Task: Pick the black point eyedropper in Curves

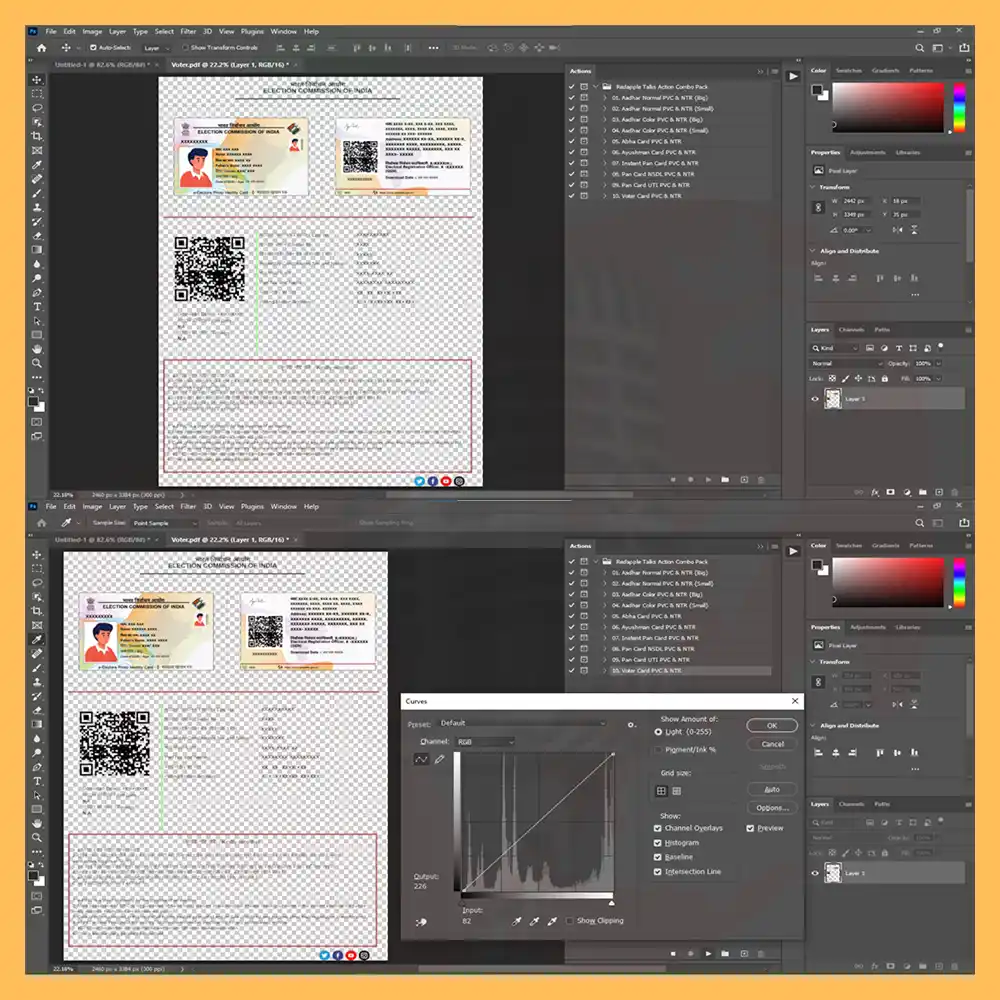Action: [x=517, y=921]
